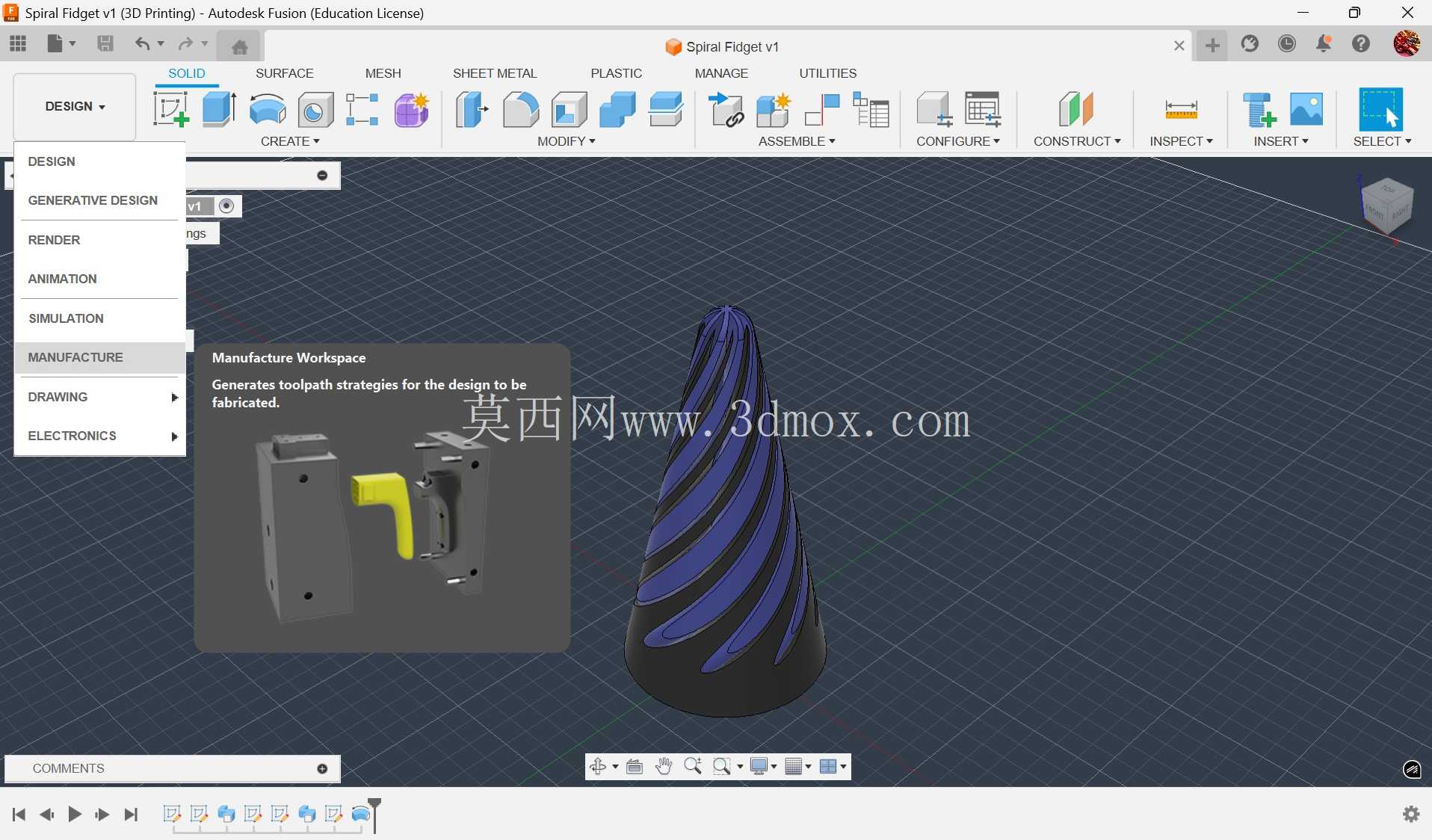Open the ELECTRONICS submenu entry
The width and height of the screenshot is (1432, 840).
99,436
